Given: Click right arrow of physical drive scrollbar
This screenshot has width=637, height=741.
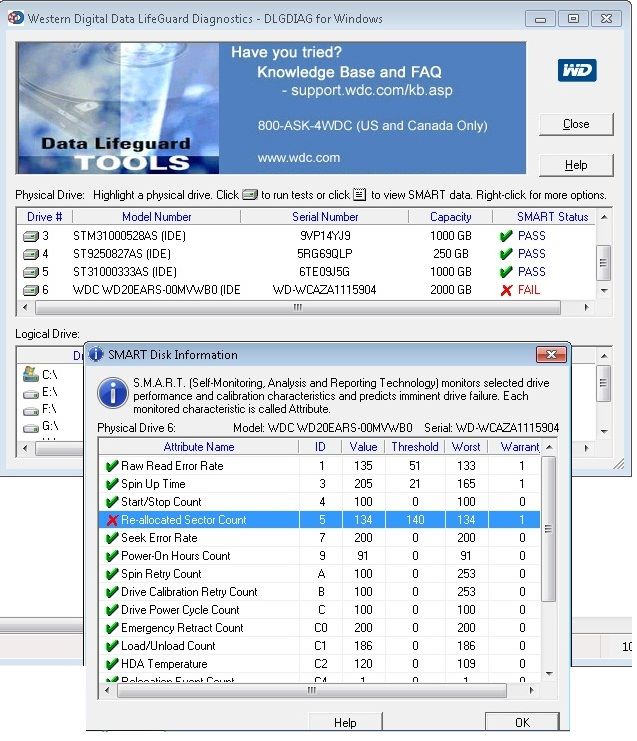Looking at the screenshot, I should pos(586,308).
